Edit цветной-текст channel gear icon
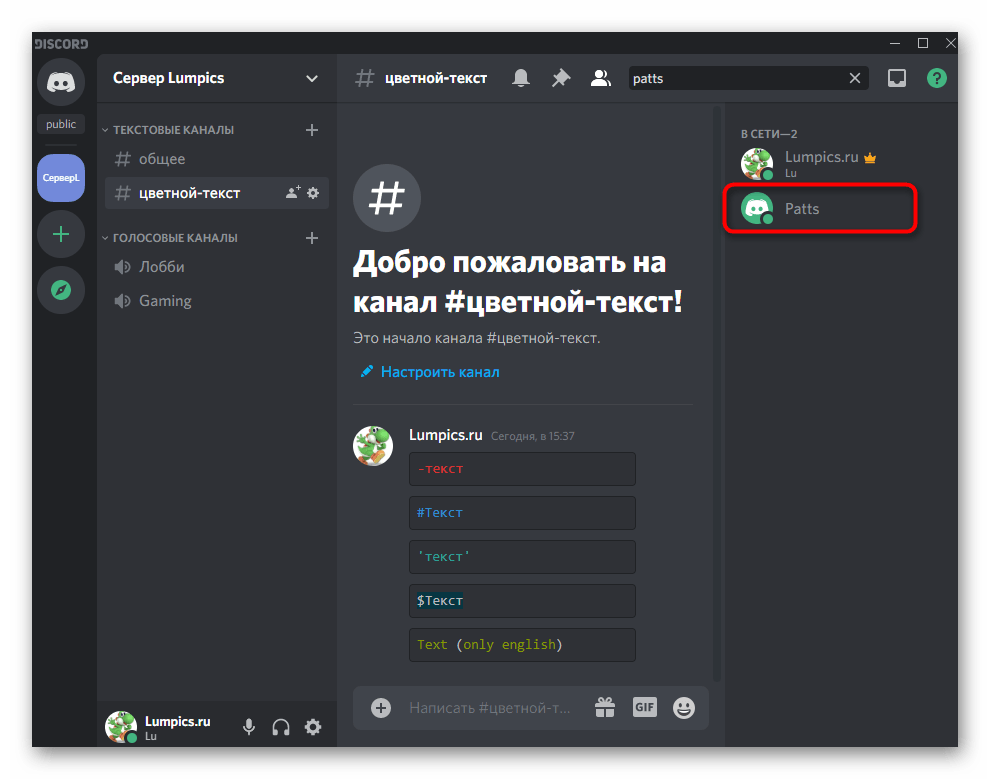The image size is (990, 779). pyautogui.click(x=313, y=193)
